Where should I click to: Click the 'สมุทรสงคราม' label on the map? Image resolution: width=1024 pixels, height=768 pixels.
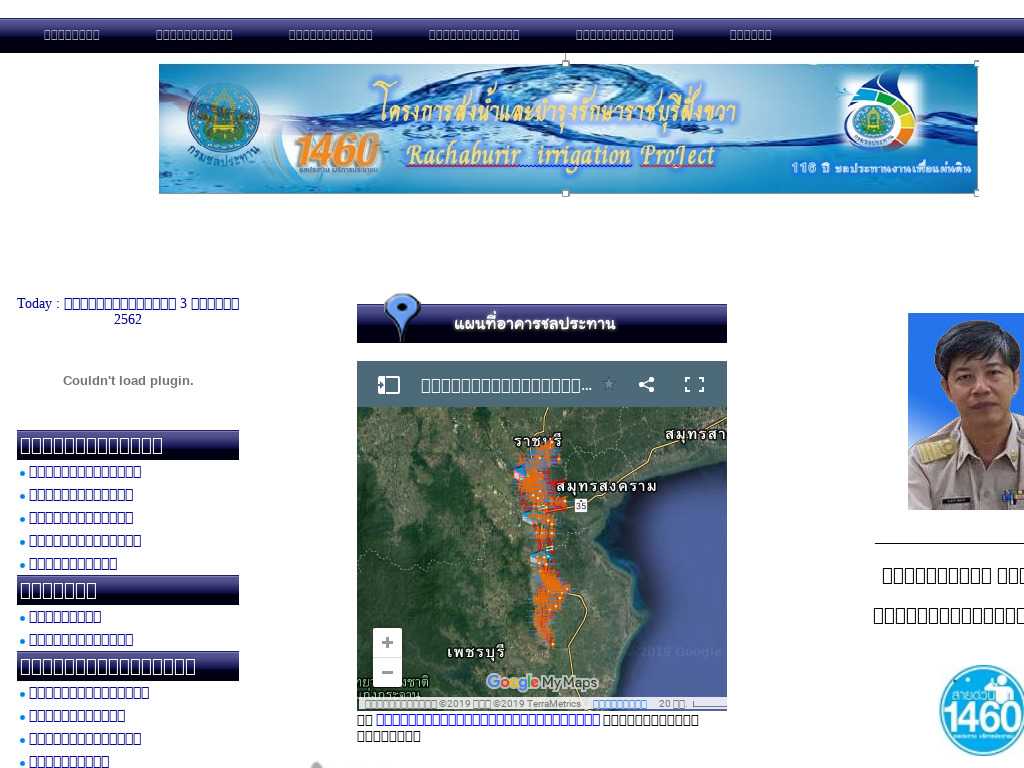point(606,487)
